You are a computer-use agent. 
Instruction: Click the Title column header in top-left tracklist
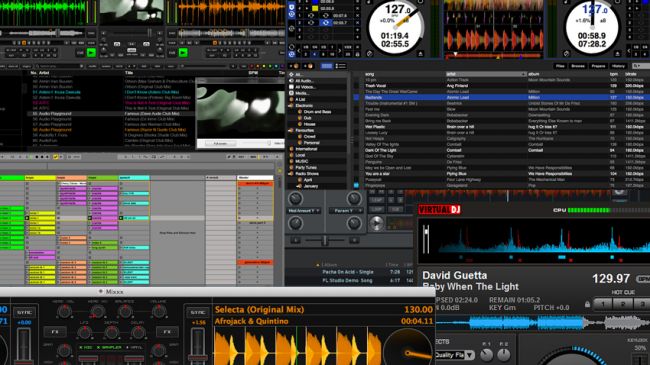(129, 73)
